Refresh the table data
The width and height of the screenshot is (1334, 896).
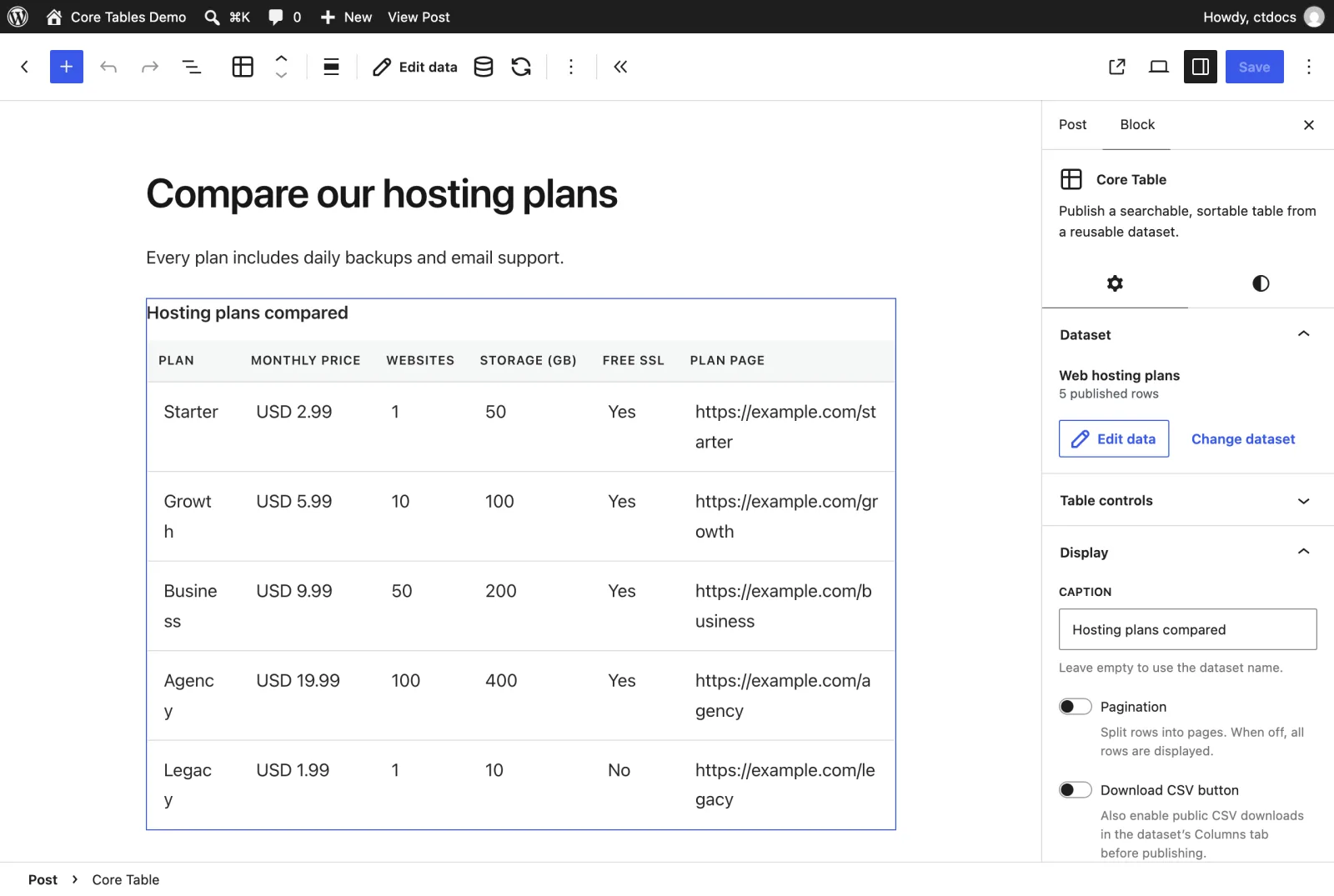(x=521, y=67)
